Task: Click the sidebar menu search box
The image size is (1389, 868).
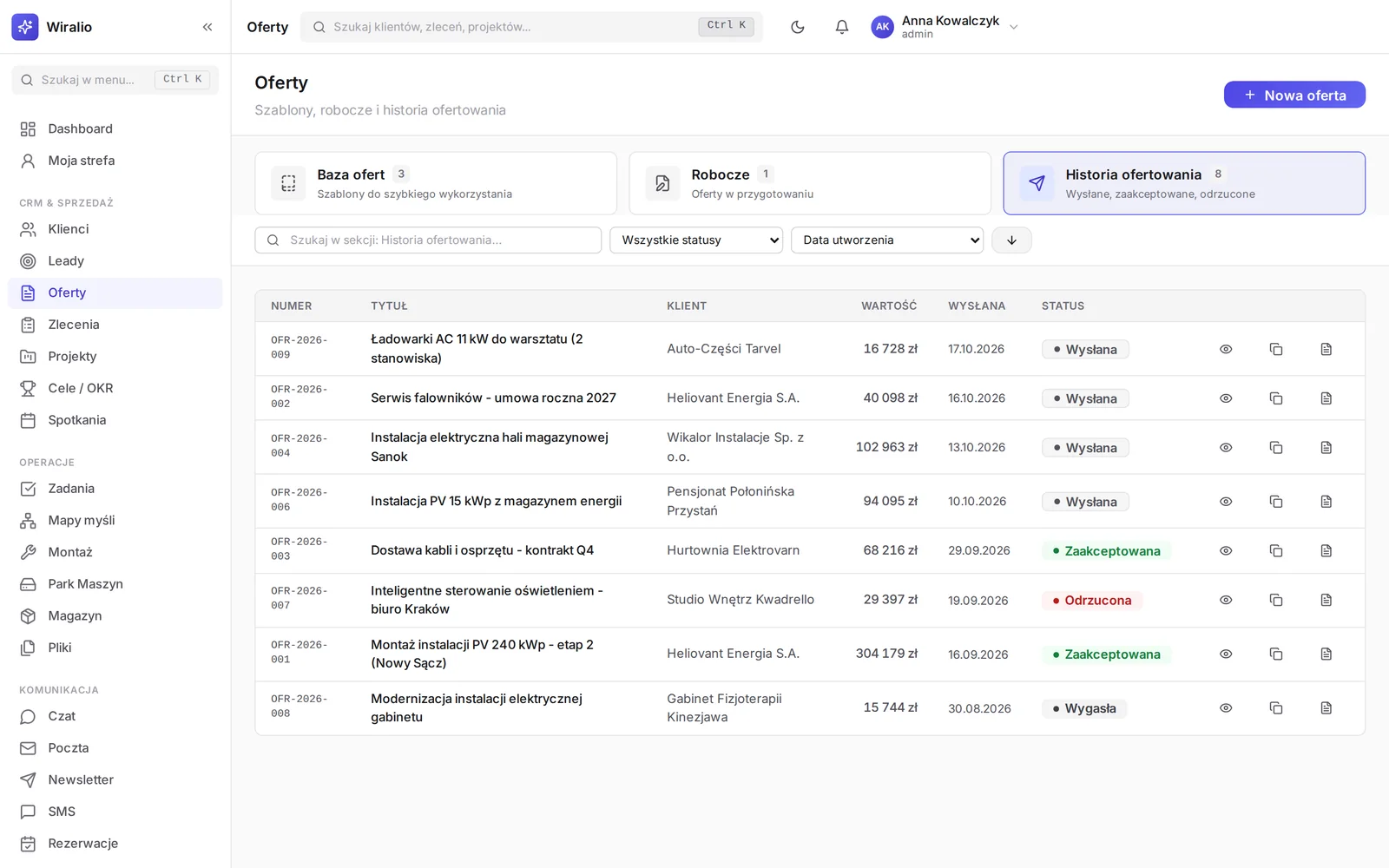Action: point(115,80)
